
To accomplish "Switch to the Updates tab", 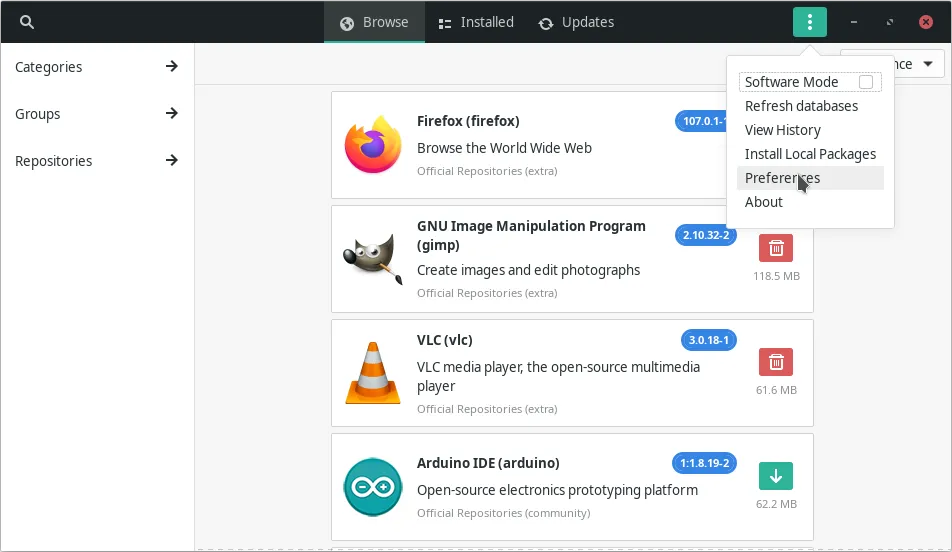I will coord(576,22).
